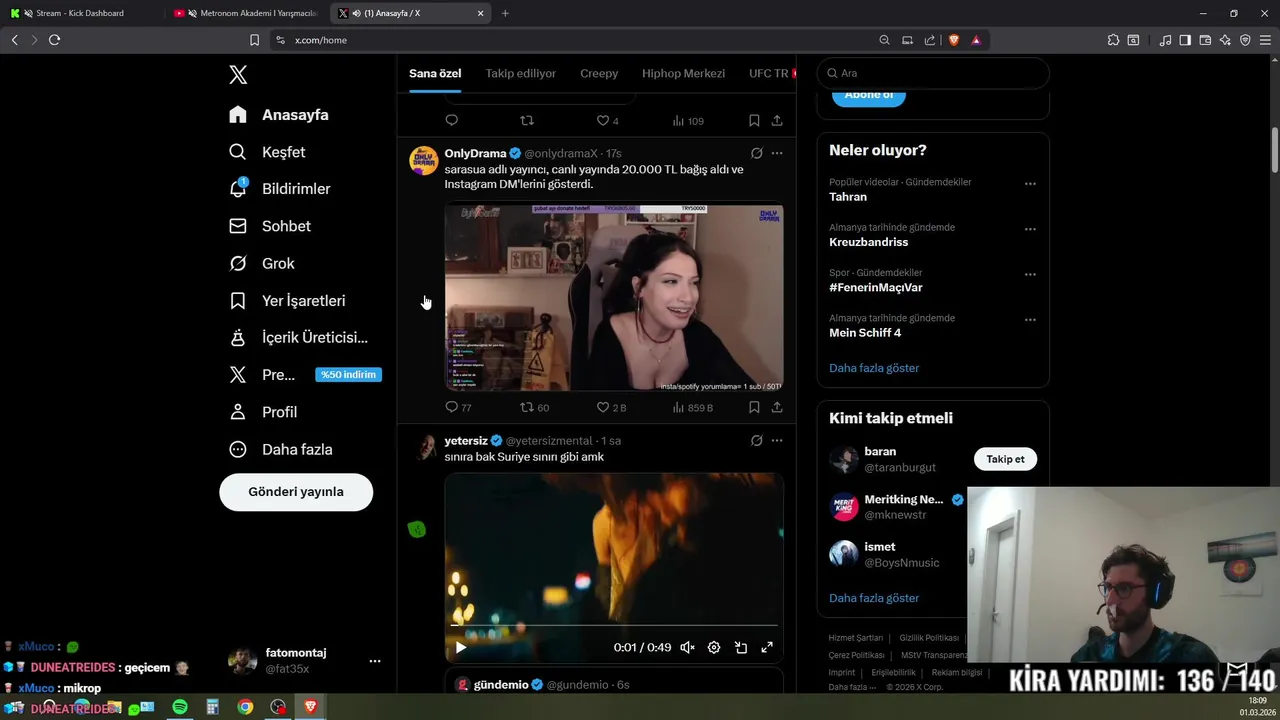Image resolution: width=1280 pixels, height=720 pixels.
Task: Open video settings gear on yetersiz video
Action: [x=714, y=647]
